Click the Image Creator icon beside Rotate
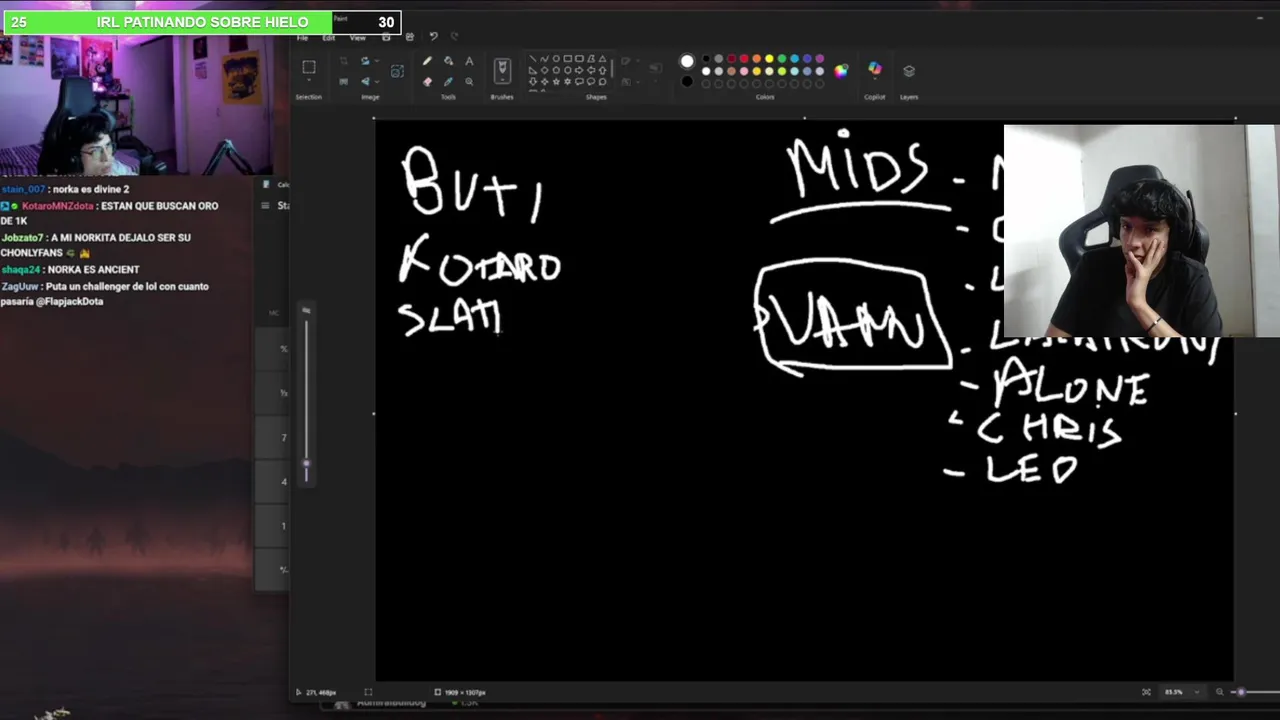This screenshot has width=1280, height=720. (397, 71)
